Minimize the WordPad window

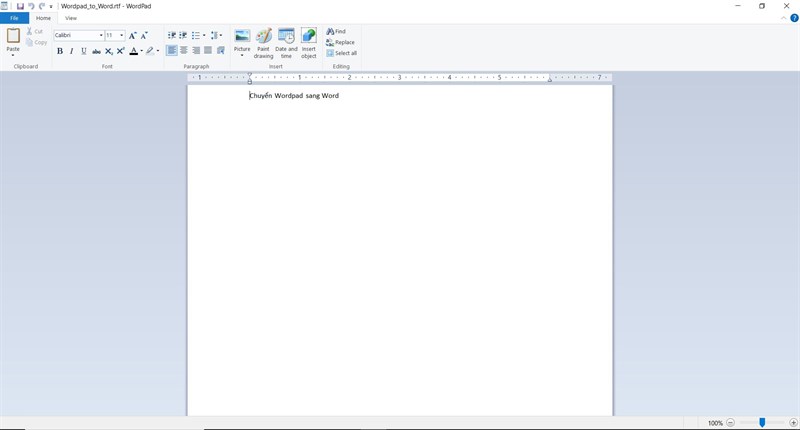(x=738, y=6)
